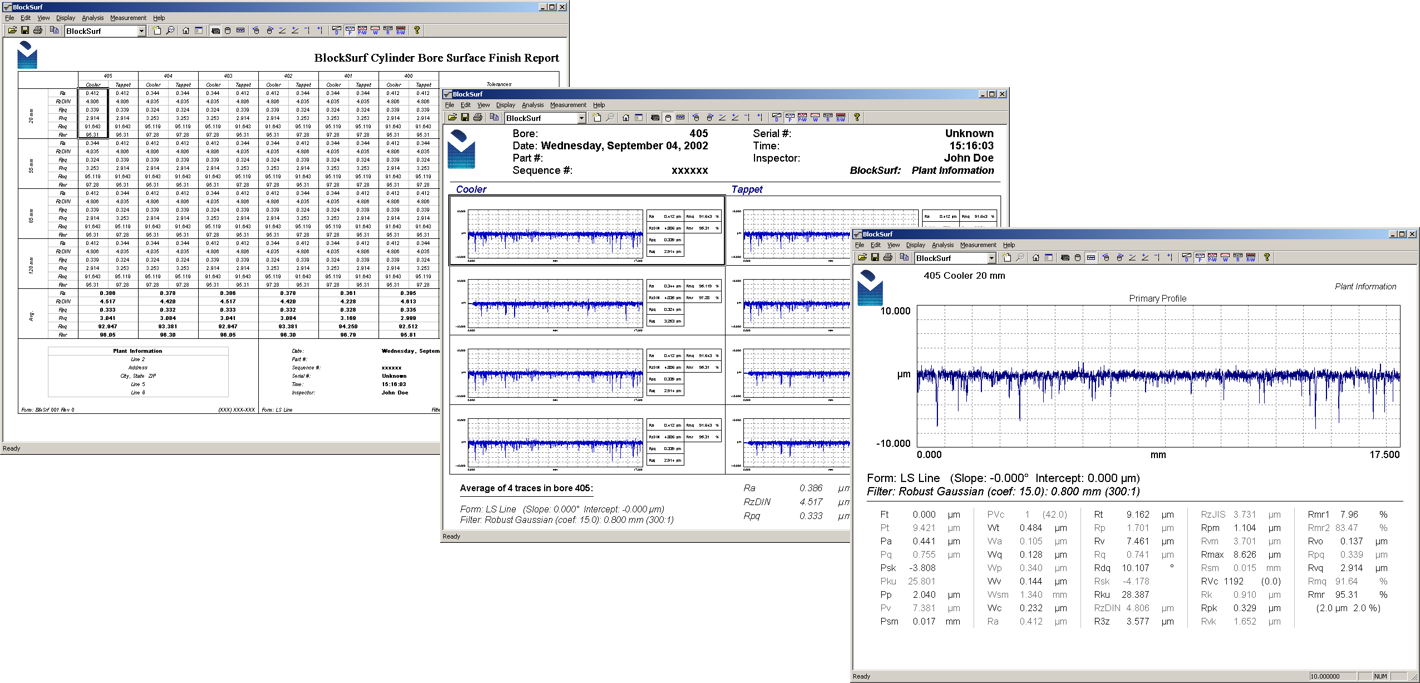Home icon in the bore 405 window toolbar

click(x=626, y=118)
